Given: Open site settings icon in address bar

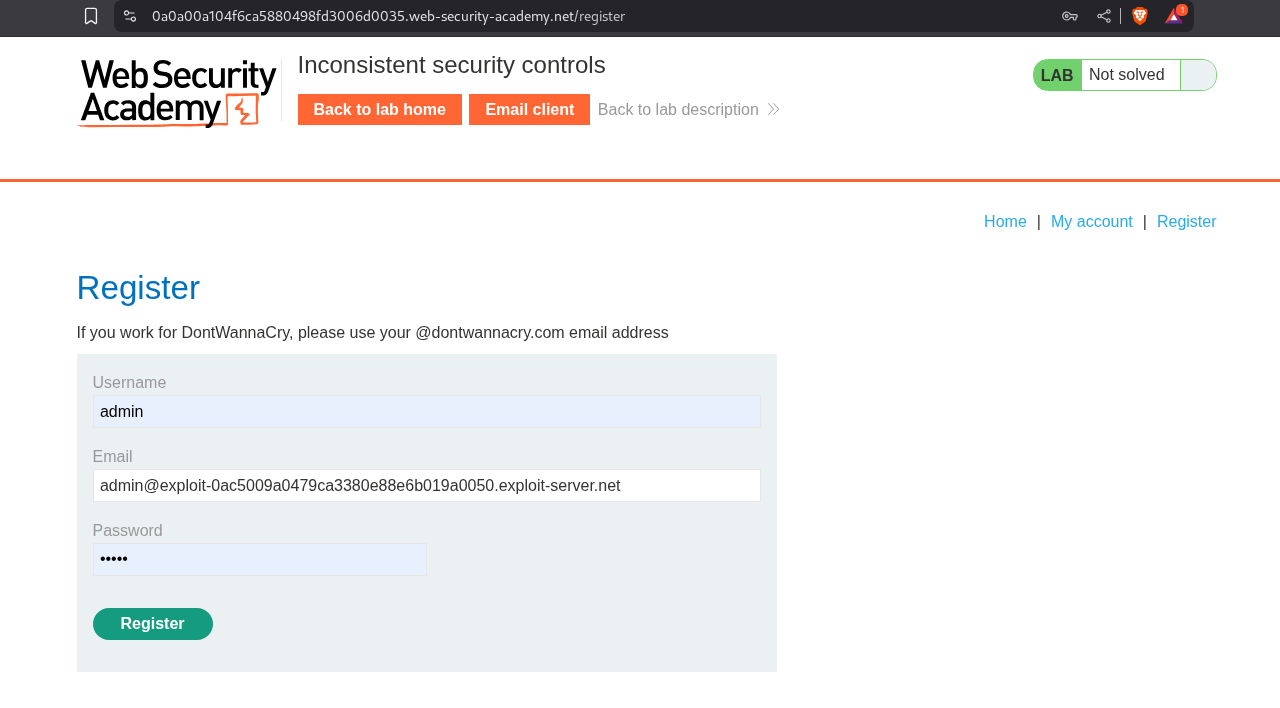Looking at the screenshot, I should 130,16.
